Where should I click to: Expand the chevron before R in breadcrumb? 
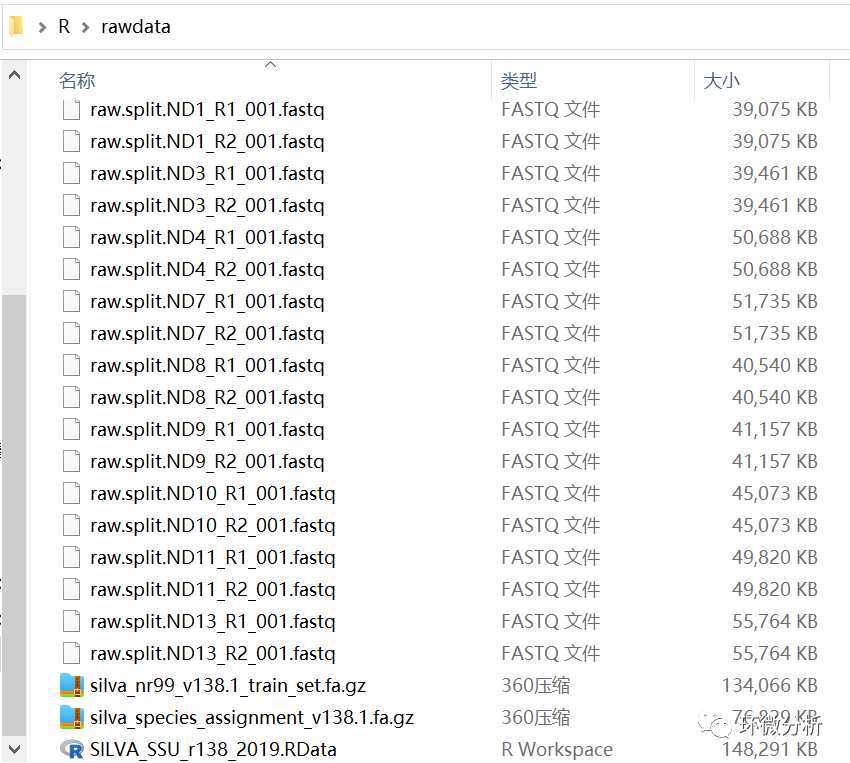point(42,27)
